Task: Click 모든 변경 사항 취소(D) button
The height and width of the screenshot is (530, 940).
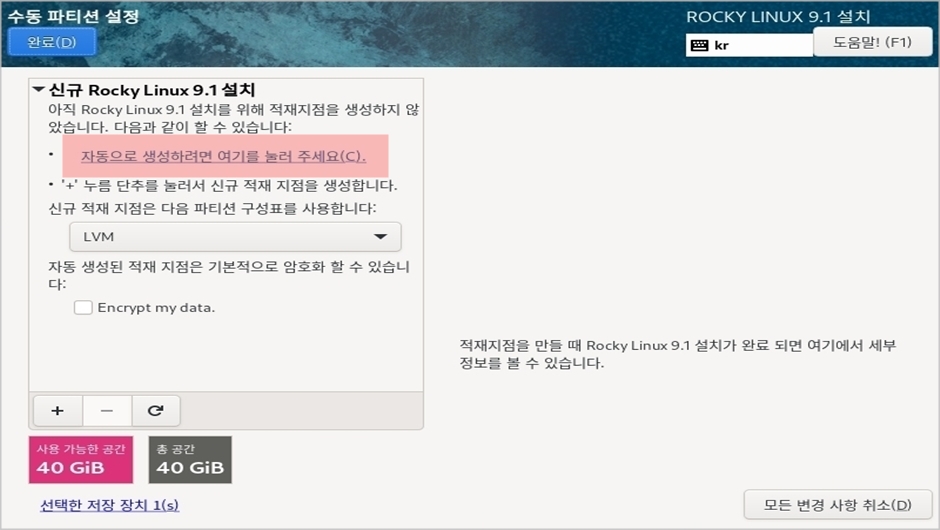Action: coord(837,505)
